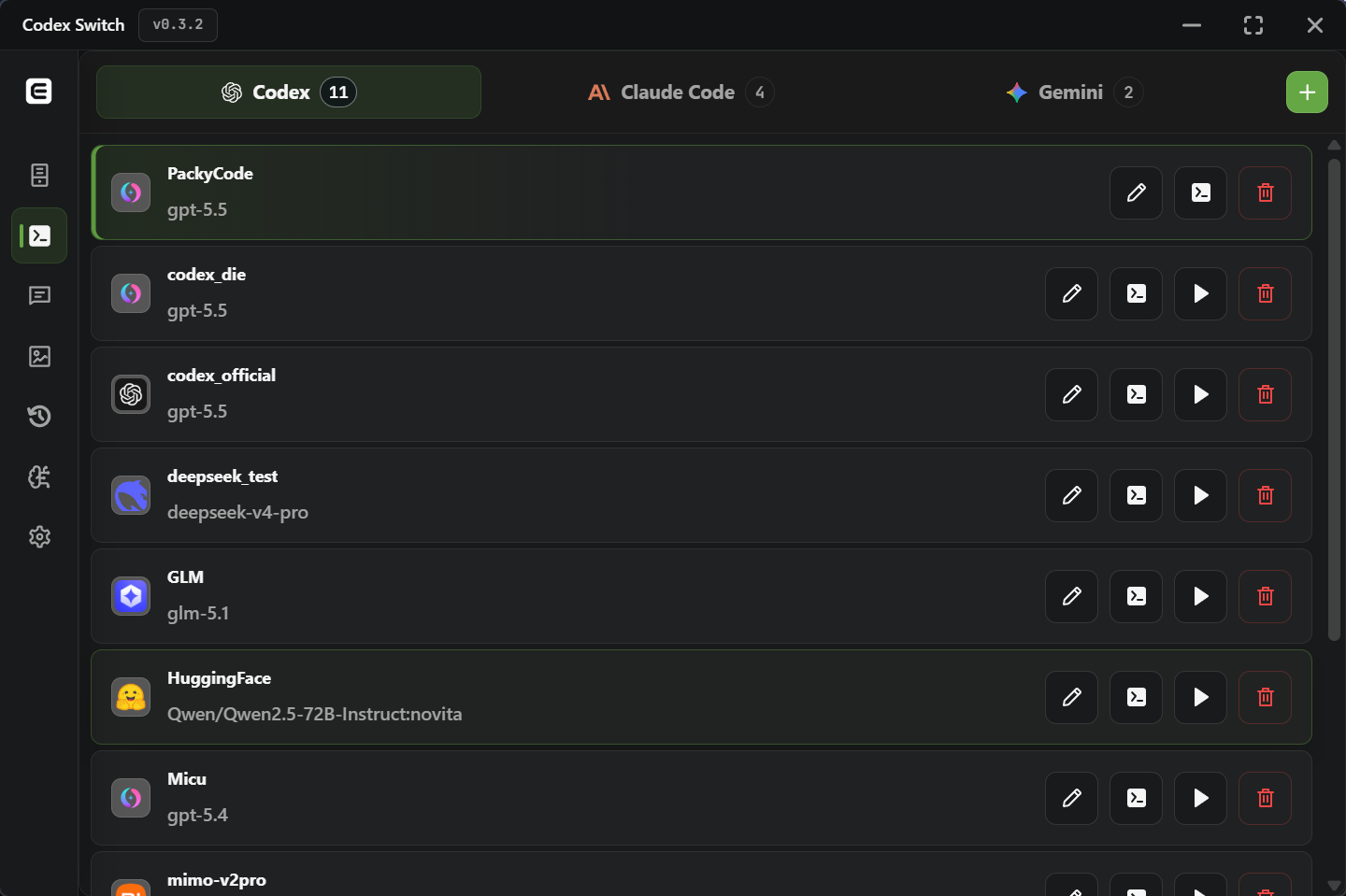Open terminal for Micu provider
This screenshot has width=1346, height=896.
(1136, 798)
